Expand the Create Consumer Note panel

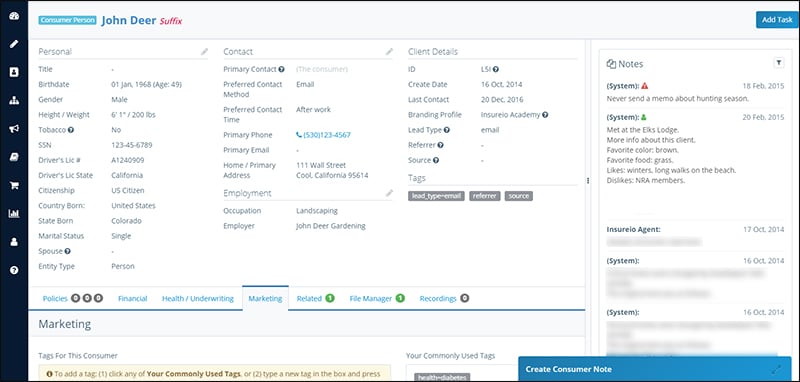tap(778, 369)
